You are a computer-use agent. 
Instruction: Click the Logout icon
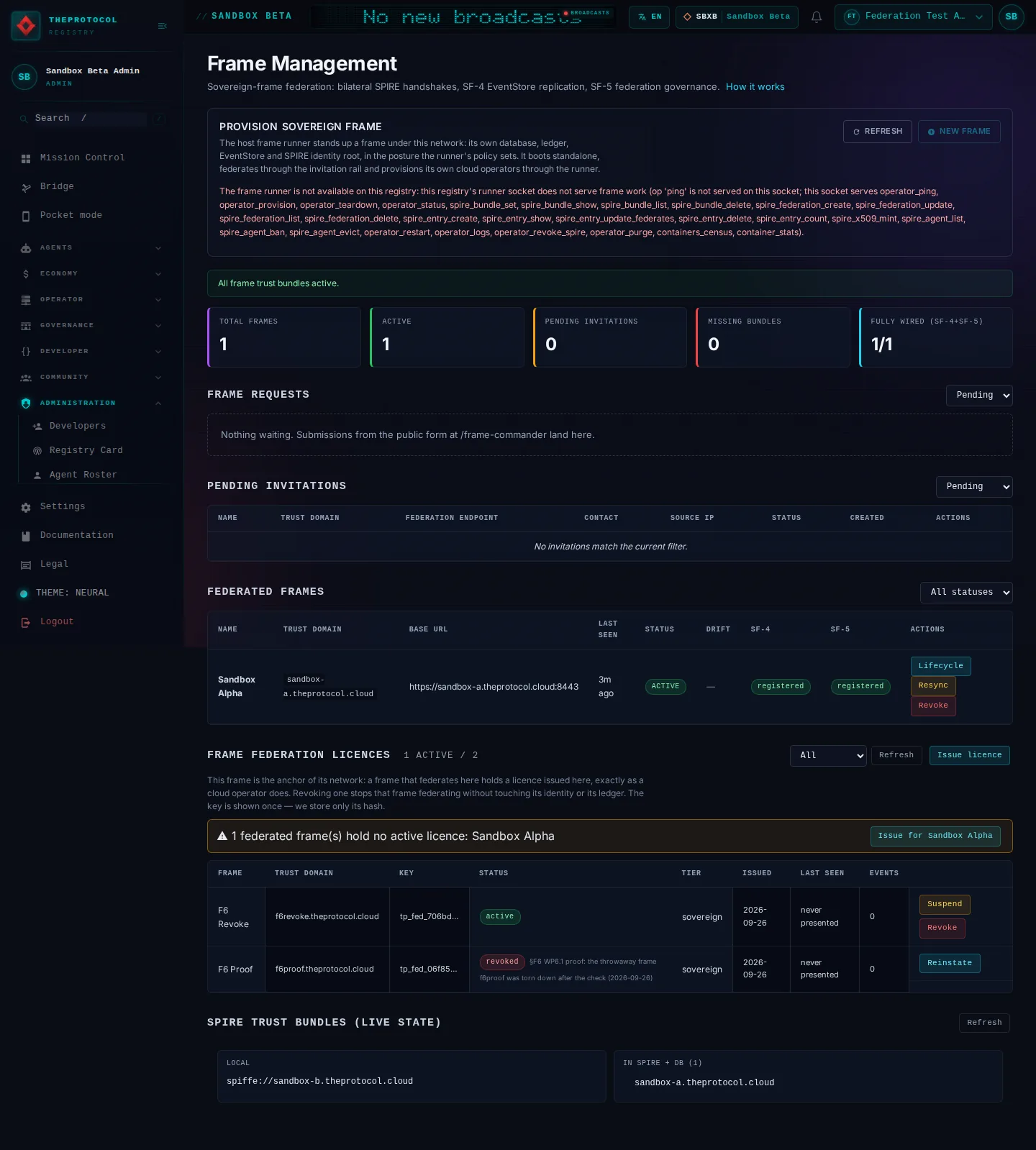click(26, 622)
